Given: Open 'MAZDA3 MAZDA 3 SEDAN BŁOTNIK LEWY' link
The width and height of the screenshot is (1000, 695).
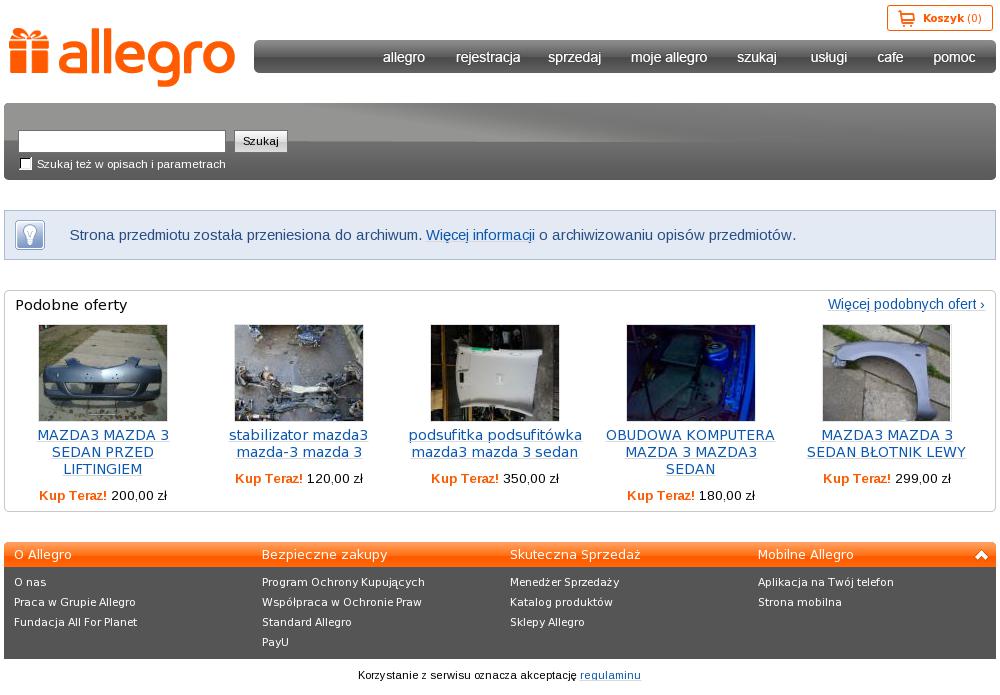Looking at the screenshot, I should [886, 444].
